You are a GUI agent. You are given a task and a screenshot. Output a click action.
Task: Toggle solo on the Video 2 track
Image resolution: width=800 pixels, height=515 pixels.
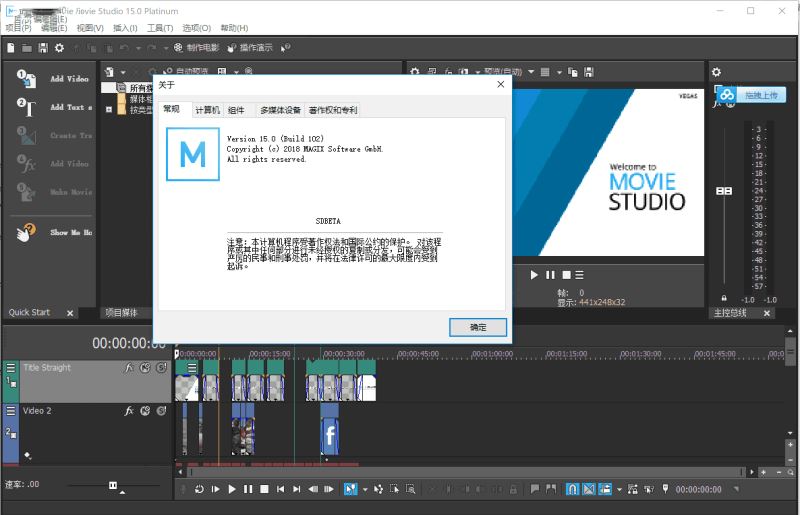point(161,411)
